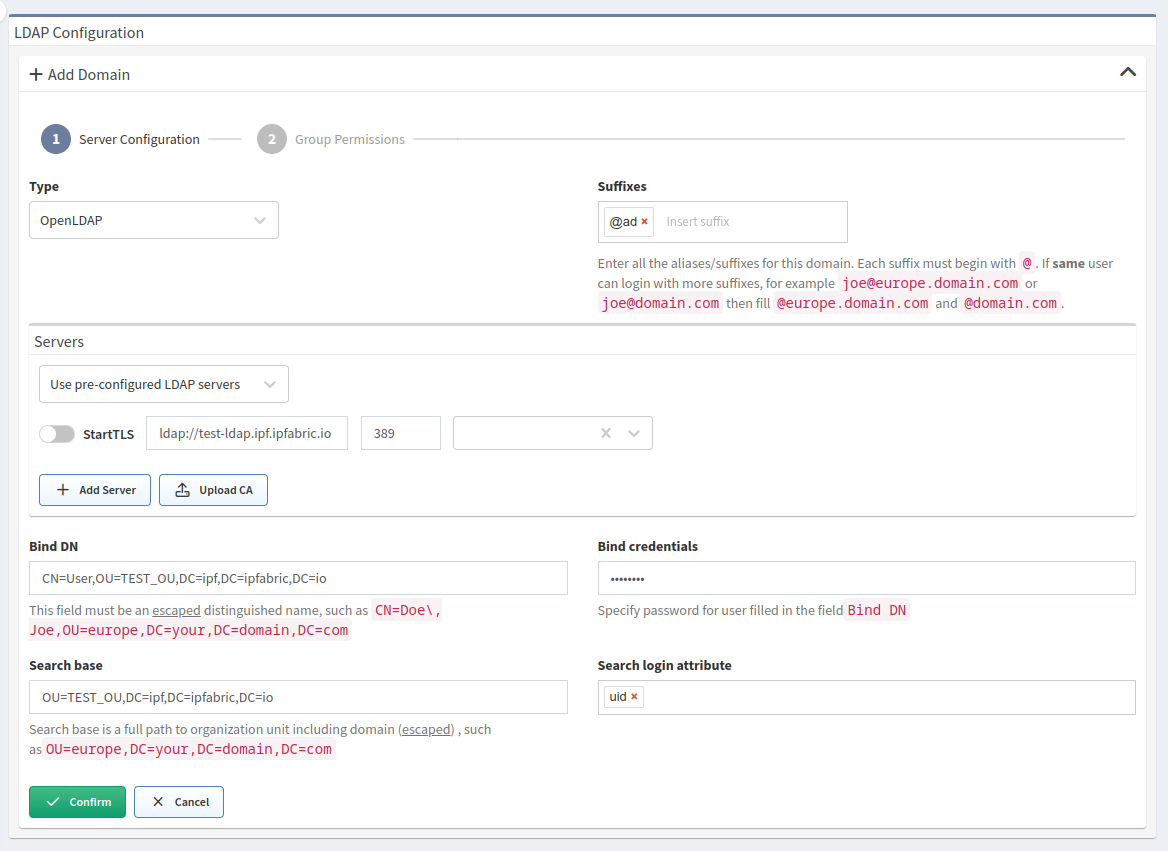Click the @europe.domain.com example code
Viewport: 1168px width, 851px height.
tap(852, 303)
